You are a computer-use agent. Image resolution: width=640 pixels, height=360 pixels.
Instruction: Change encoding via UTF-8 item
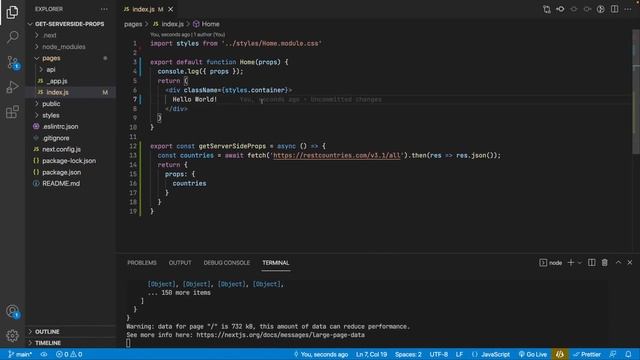pos(439,354)
